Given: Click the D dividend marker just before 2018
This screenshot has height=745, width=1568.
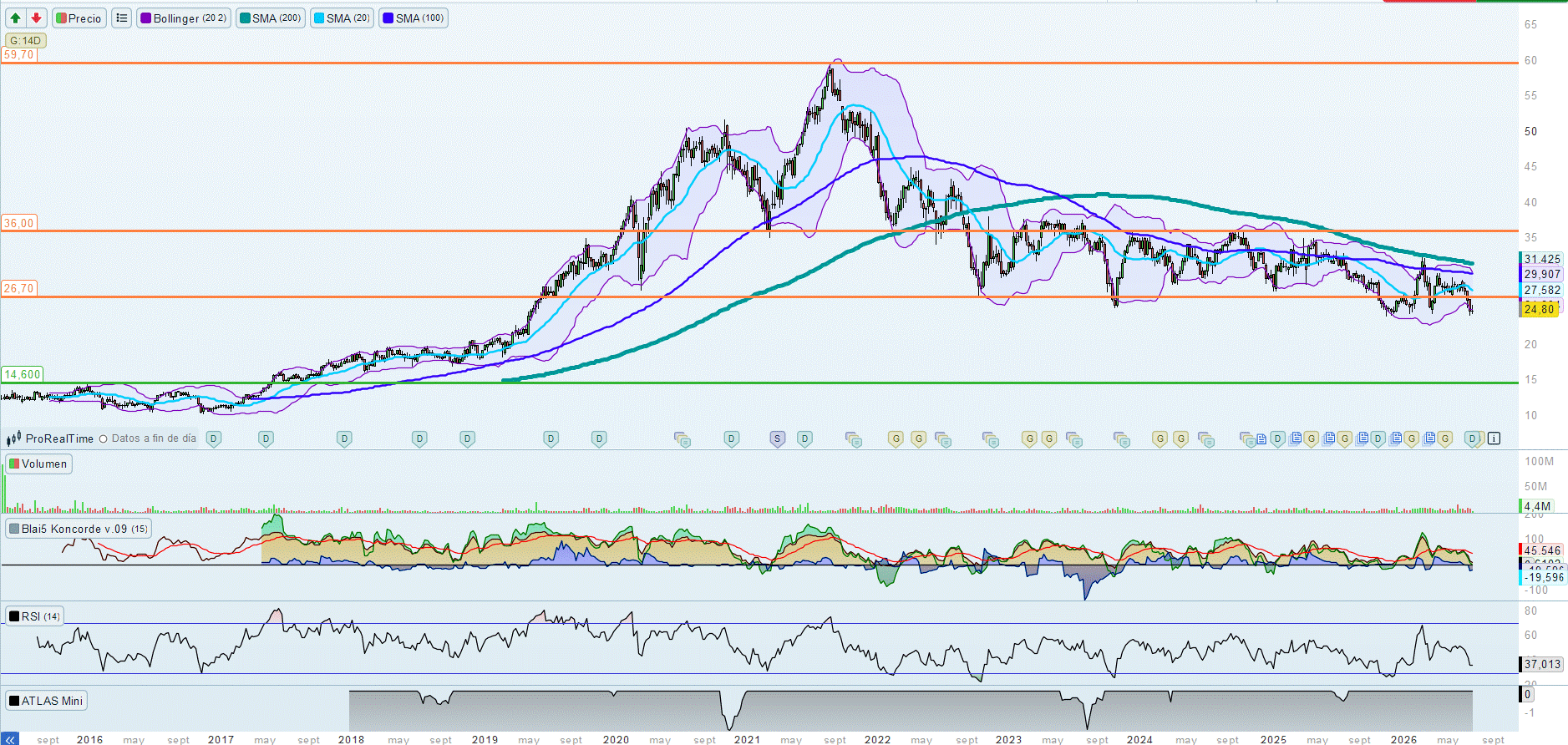Looking at the screenshot, I should (x=344, y=438).
